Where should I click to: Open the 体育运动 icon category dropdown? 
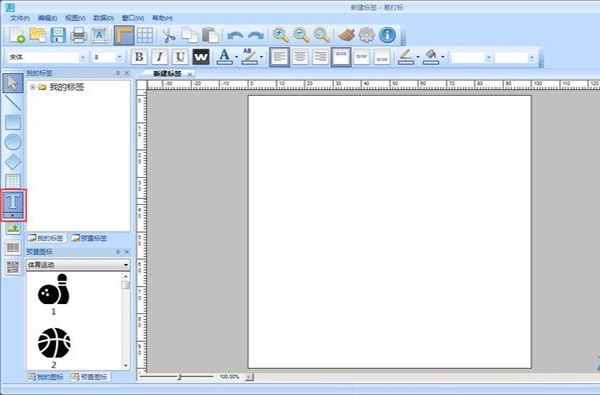78,264
